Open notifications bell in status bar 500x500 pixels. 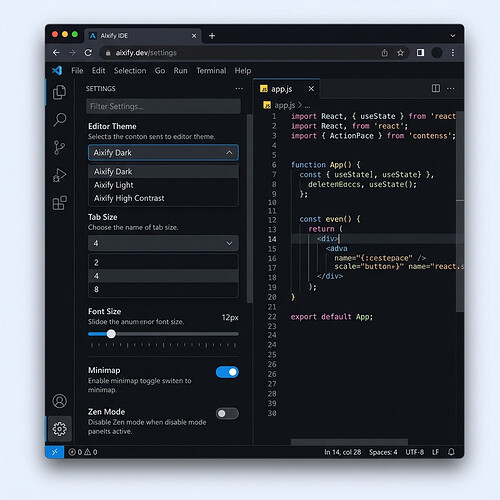(451, 452)
